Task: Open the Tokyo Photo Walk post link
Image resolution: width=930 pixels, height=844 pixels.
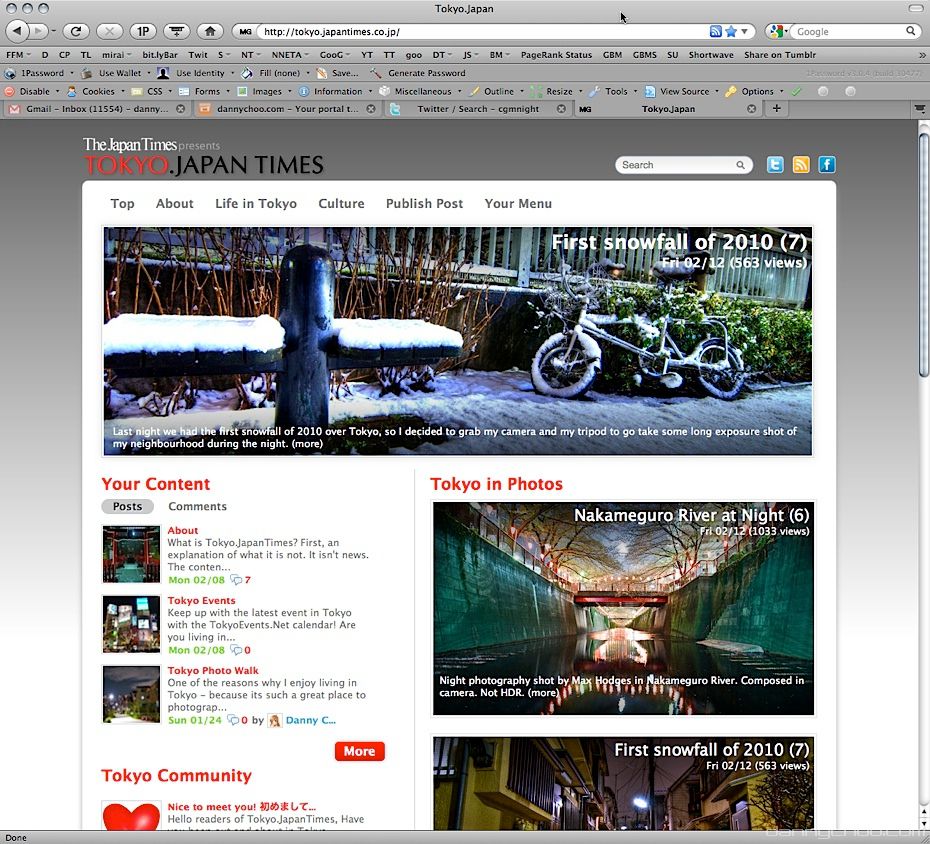Action: pos(213,671)
